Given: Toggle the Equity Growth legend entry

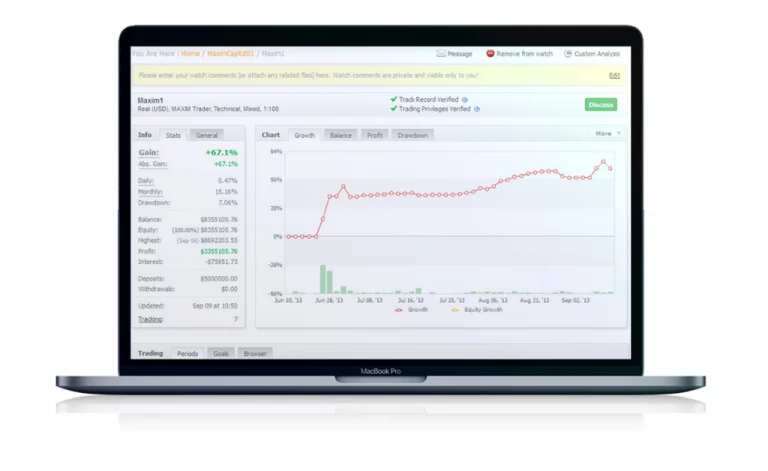Looking at the screenshot, I should [x=477, y=309].
